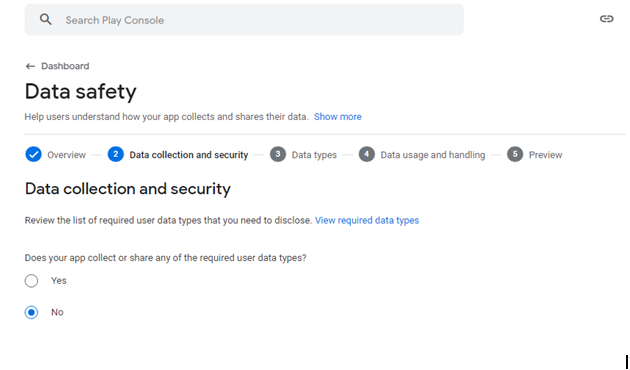The height and width of the screenshot is (370, 630).
Task: Go to Data types step
Action: tap(314, 155)
